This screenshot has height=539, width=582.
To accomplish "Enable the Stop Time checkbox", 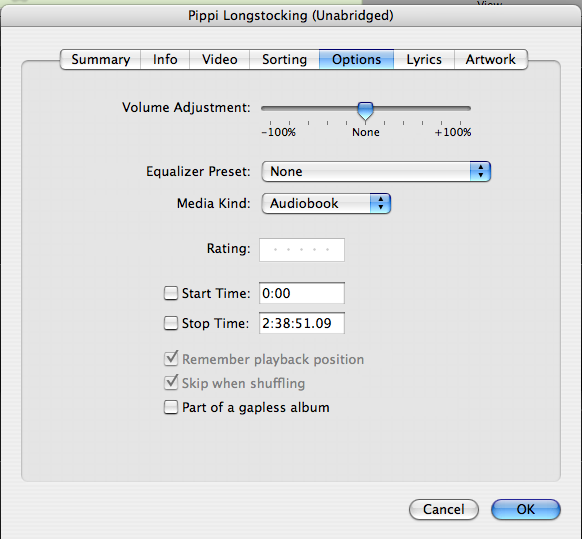I will coord(171,323).
